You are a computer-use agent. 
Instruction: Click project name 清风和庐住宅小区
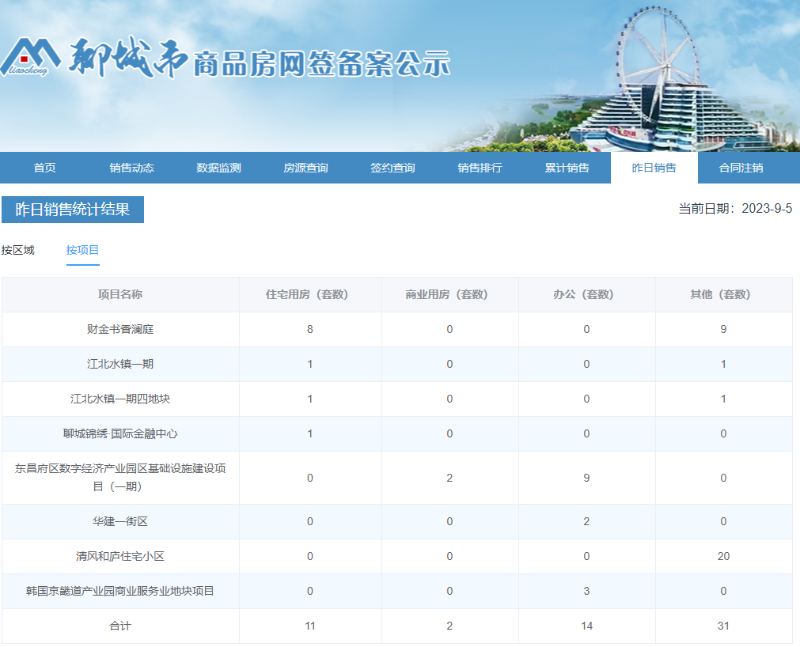pyautogui.click(x=120, y=556)
